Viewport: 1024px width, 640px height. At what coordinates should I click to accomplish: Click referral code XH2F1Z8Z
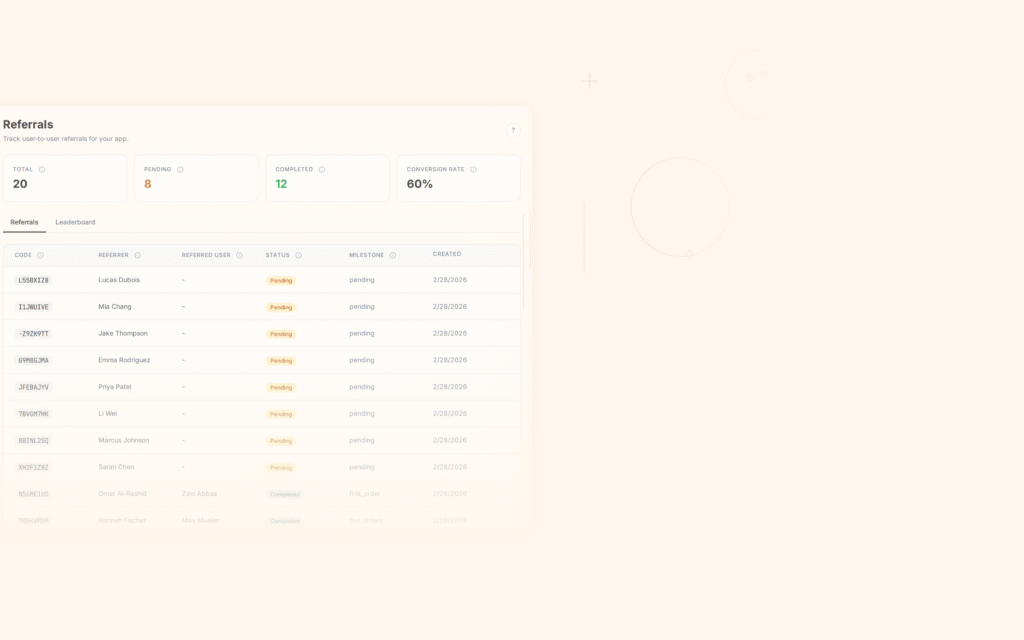[33, 468]
